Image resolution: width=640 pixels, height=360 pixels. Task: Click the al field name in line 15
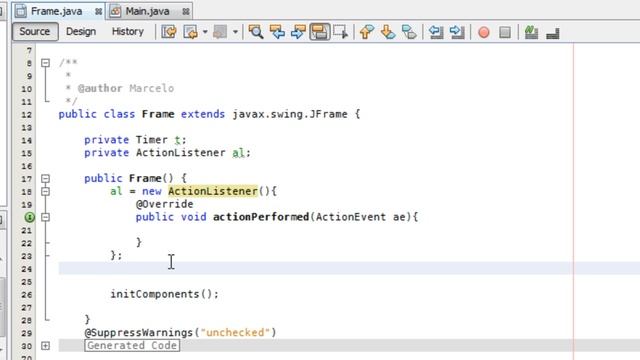click(238, 153)
